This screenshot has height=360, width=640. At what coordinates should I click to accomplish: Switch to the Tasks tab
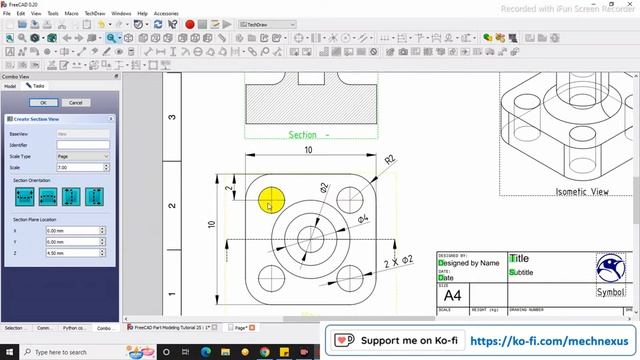tap(36, 86)
